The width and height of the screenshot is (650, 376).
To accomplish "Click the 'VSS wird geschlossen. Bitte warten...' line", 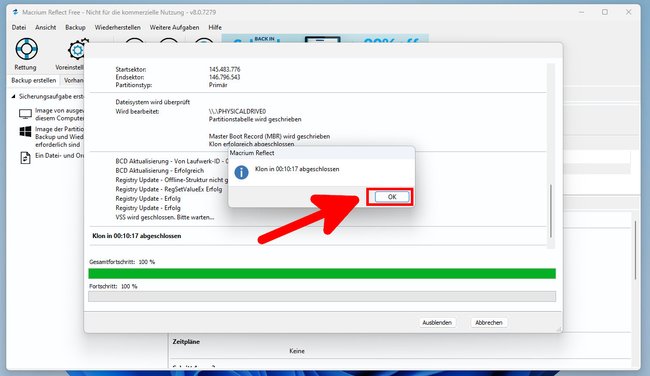I will (165, 217).
